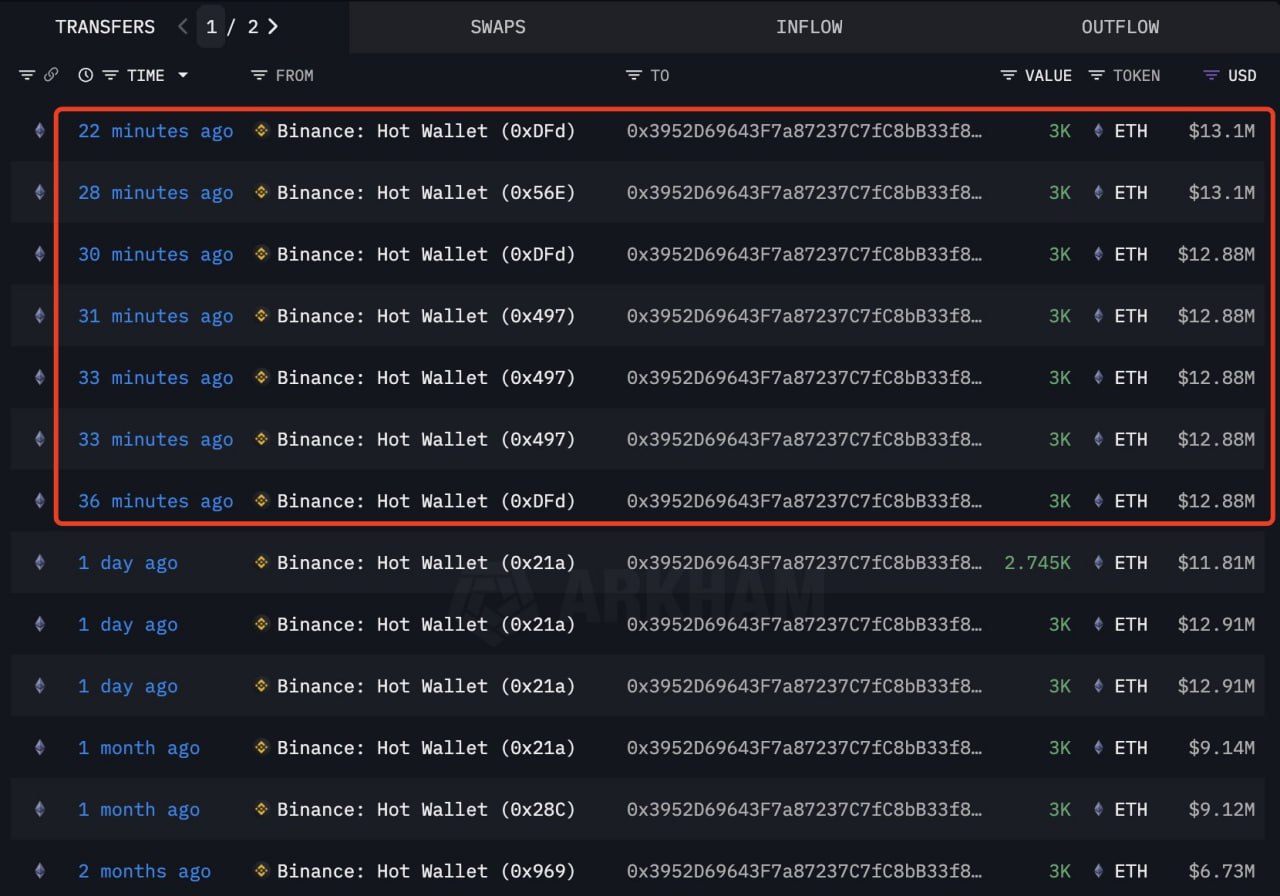
Task: Open Hot Wallet (0x497) in 31 minutes row
Action: (426, 316)
